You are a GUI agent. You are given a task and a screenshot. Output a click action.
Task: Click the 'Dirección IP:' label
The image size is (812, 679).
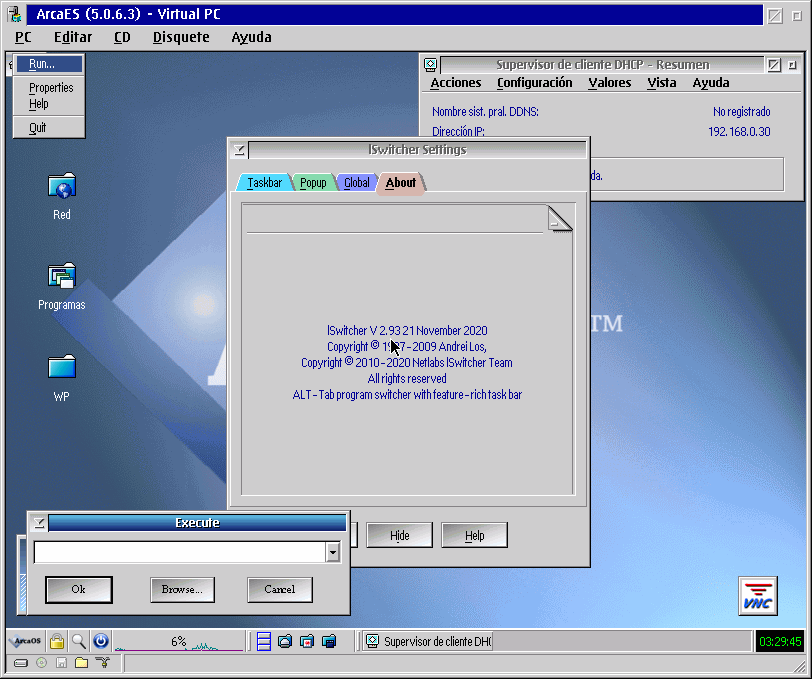[458, 132]
